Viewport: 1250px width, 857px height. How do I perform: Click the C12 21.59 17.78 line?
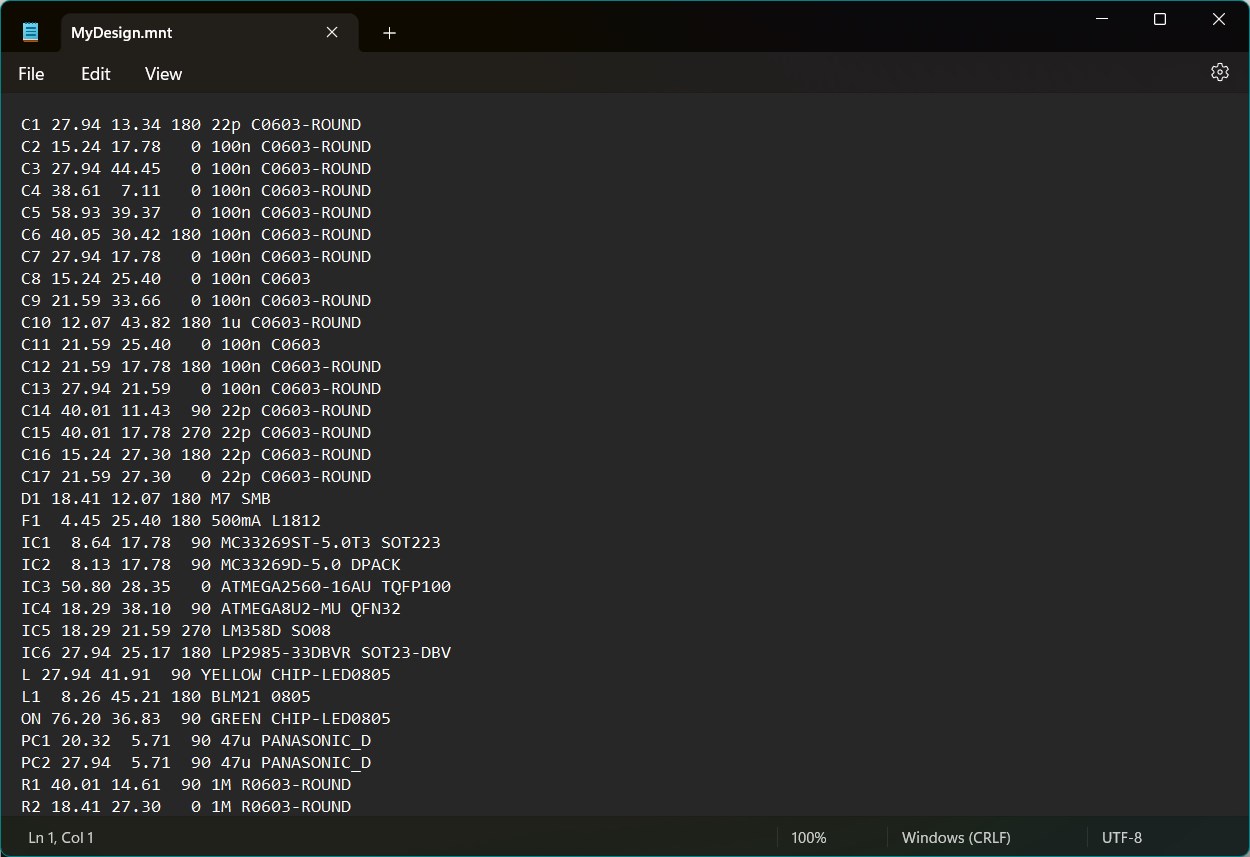coord(201,367)
